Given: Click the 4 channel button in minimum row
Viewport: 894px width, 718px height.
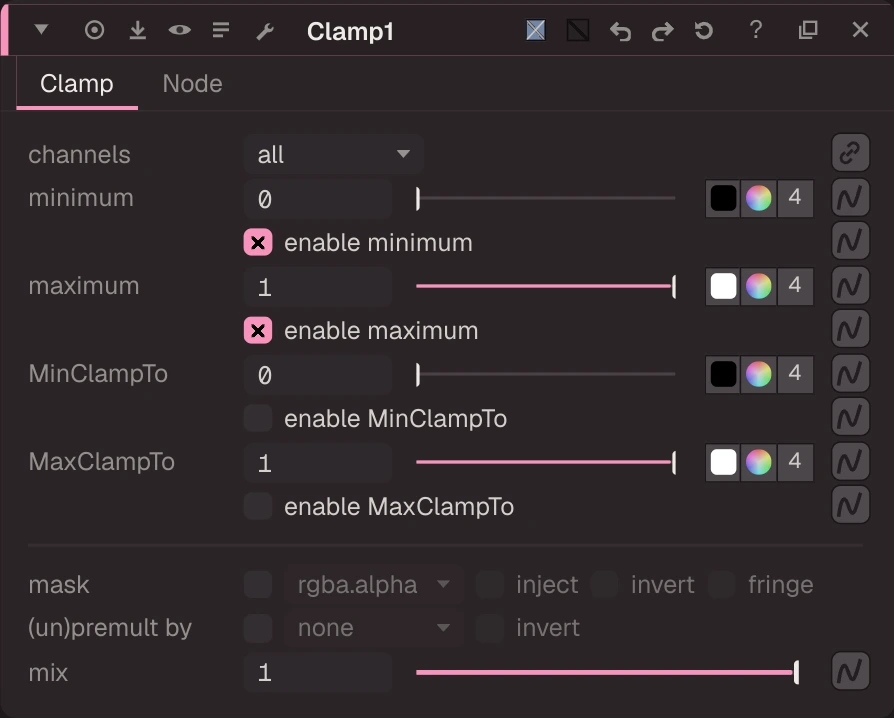Looking at the screenshot, I should tap(795, 198).
